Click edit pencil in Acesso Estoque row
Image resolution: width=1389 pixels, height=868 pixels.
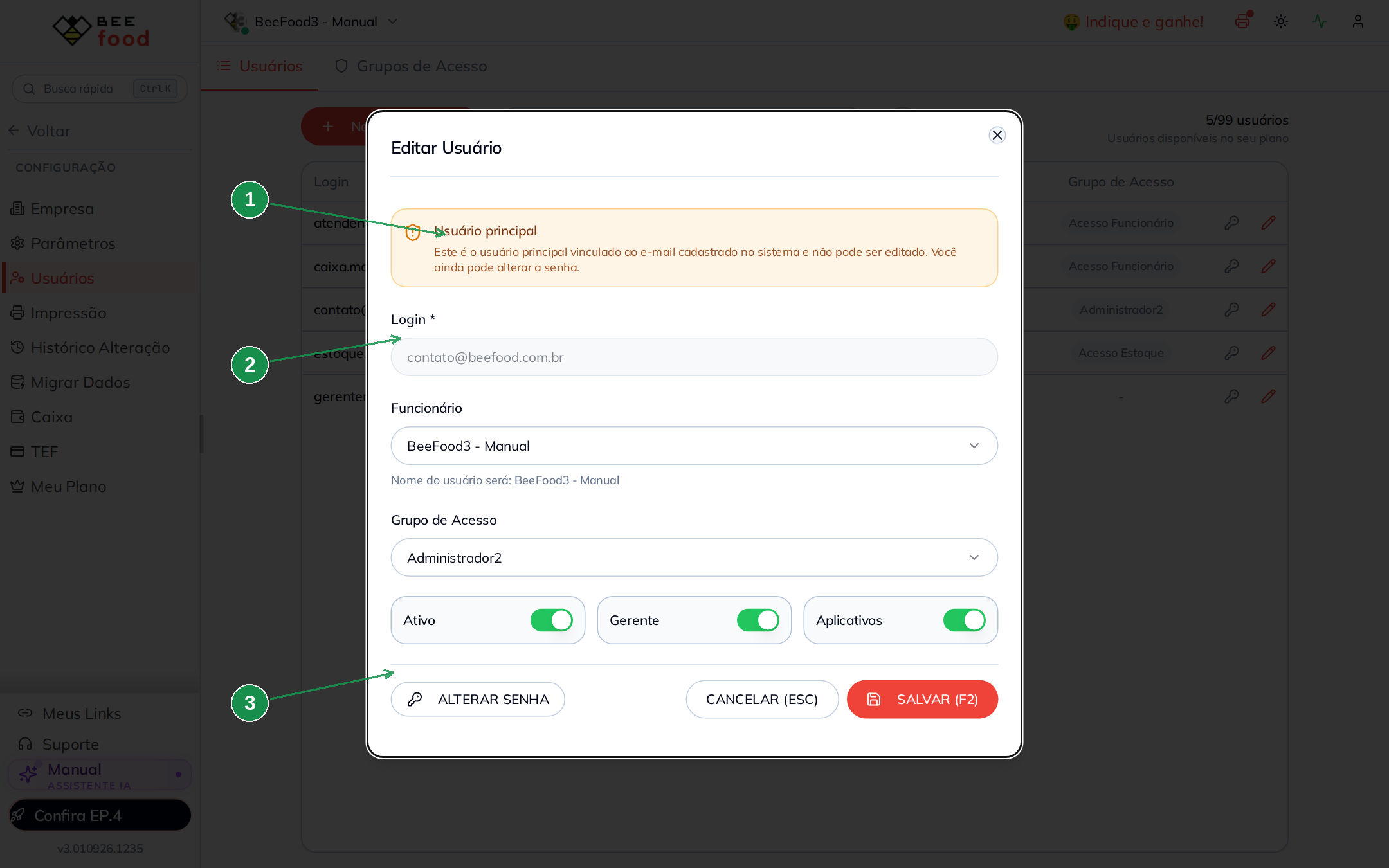1268,353
